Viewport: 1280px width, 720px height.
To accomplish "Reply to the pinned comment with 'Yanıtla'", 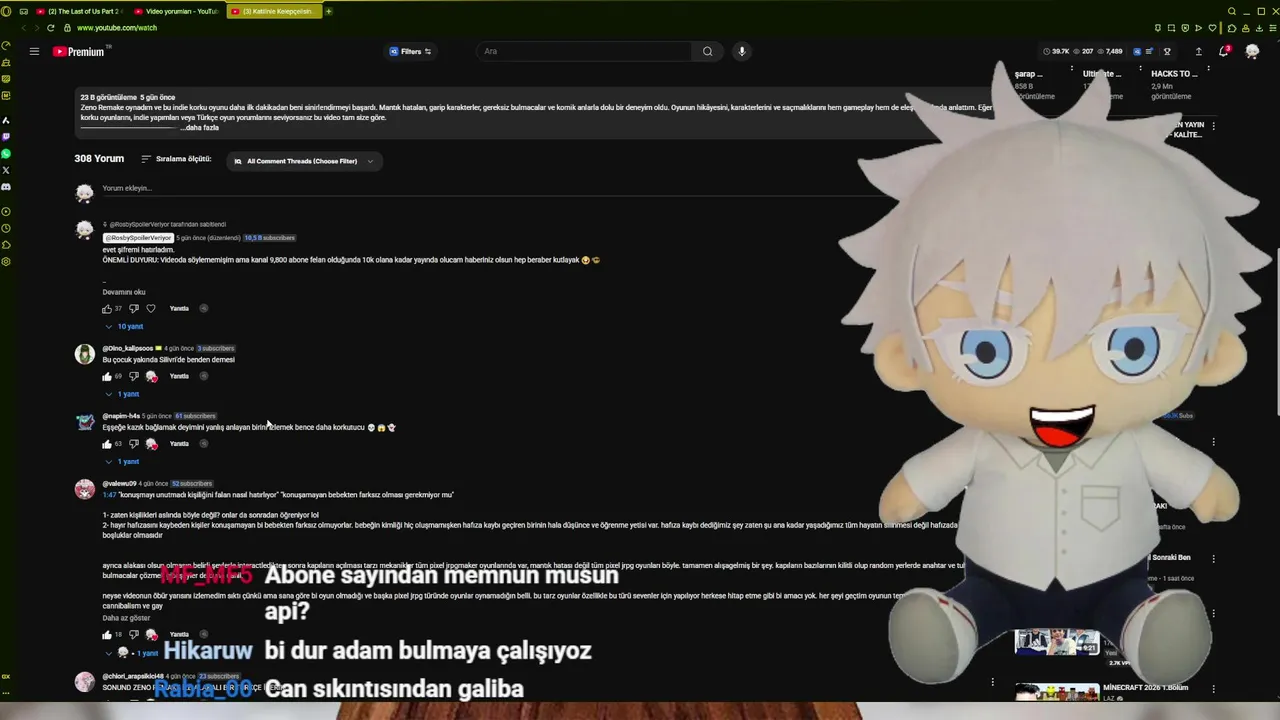I will click(179, 308).
